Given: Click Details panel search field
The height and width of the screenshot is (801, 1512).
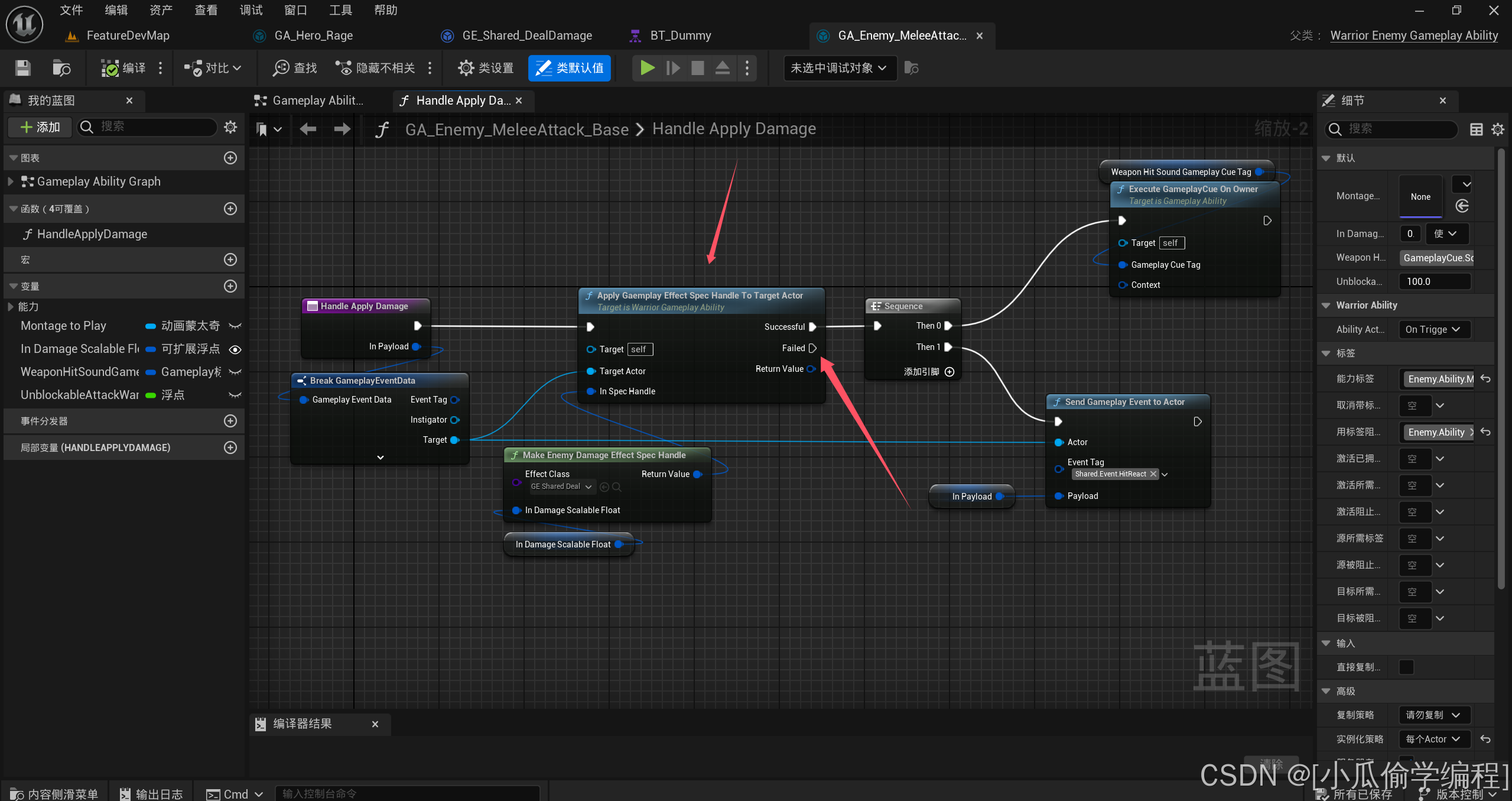Looking at the screenshot, I should [x=1391, y=129].
